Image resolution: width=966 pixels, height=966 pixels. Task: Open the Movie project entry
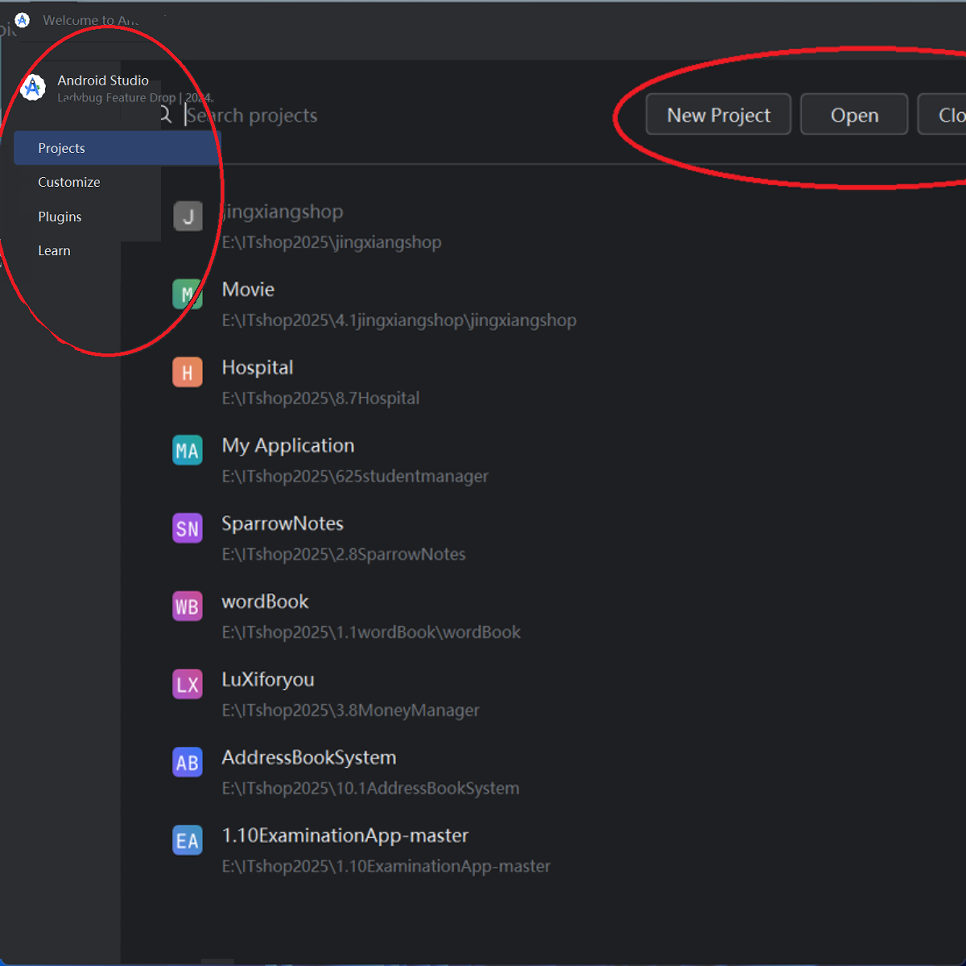[x=248, y=290]
